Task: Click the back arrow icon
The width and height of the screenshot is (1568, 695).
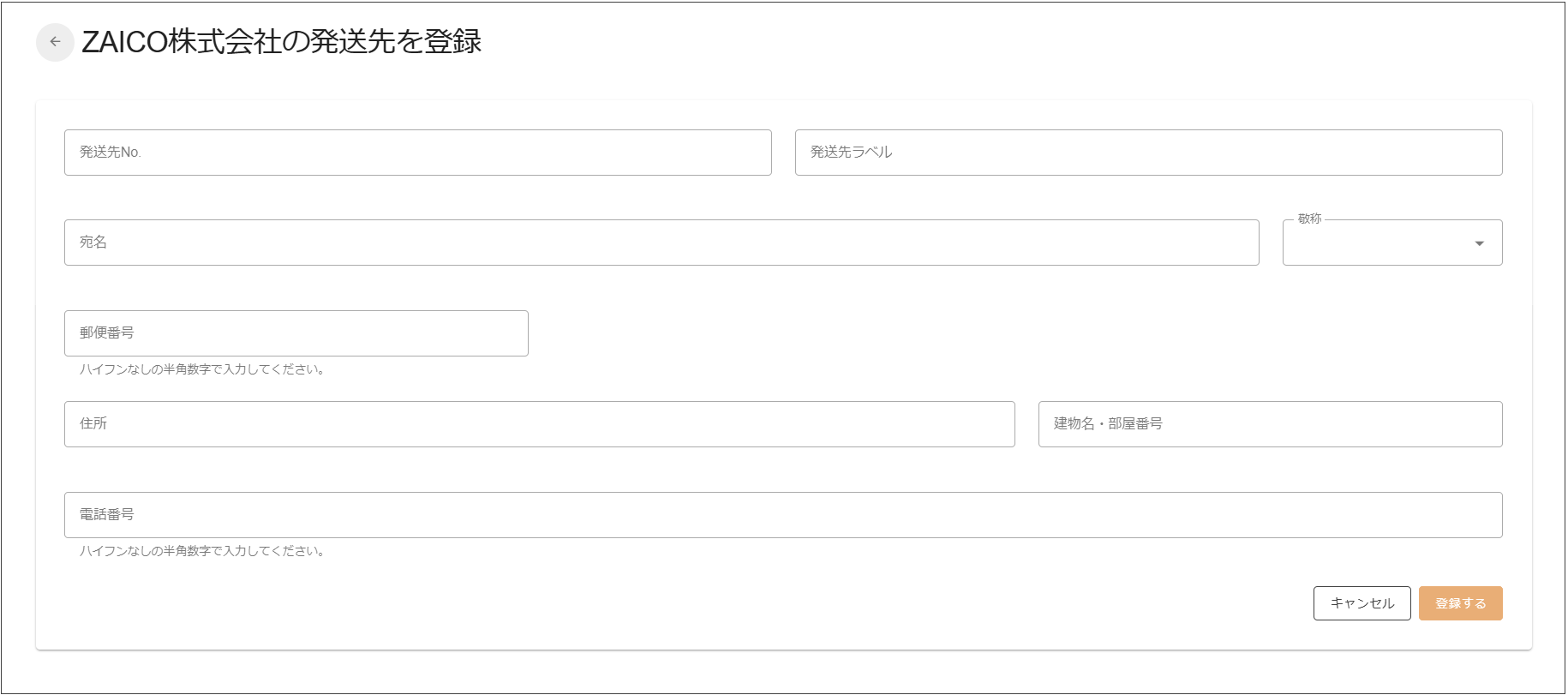Action: [55, 42]
